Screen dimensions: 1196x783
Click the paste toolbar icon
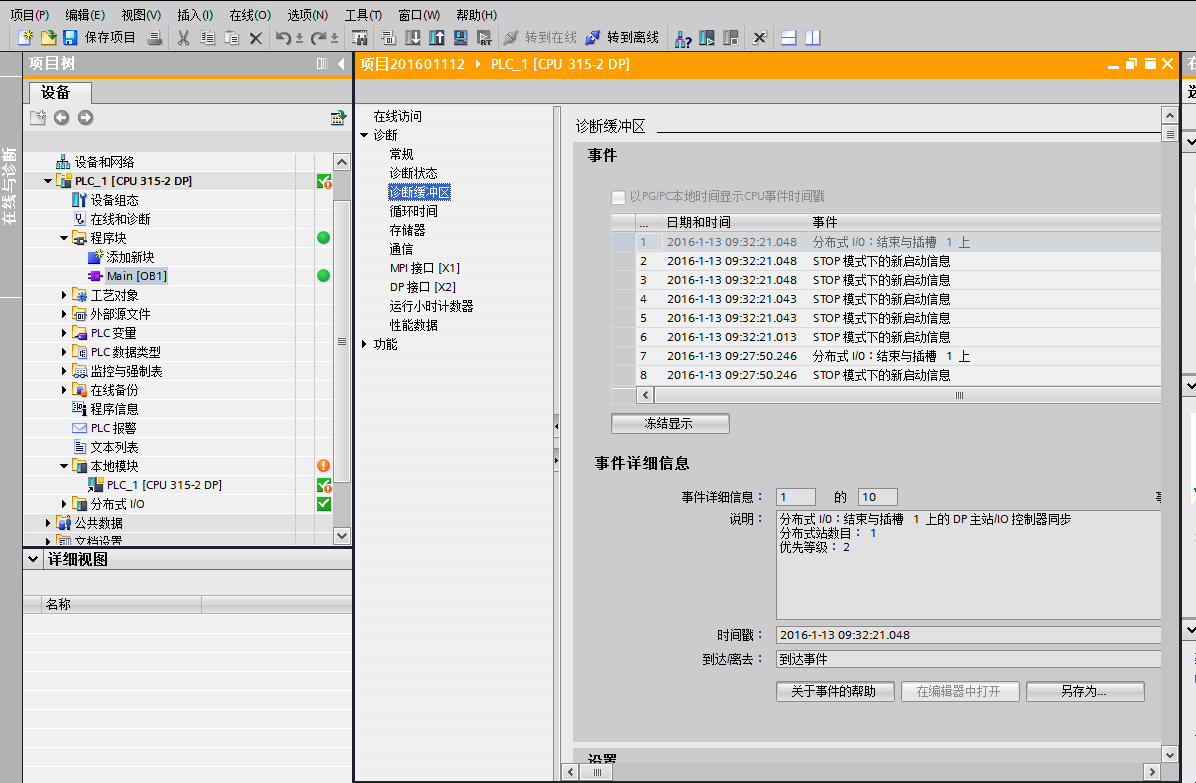click(231, 37)
